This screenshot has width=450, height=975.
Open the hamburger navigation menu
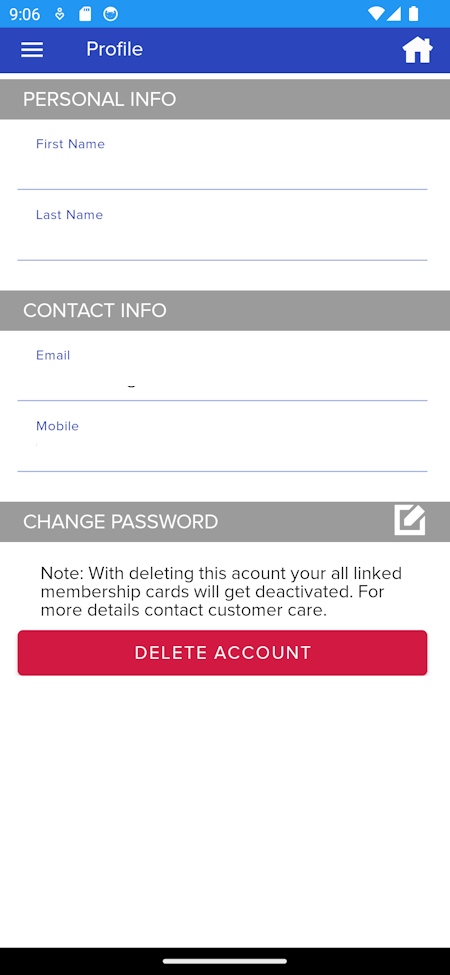coord(32,50)
